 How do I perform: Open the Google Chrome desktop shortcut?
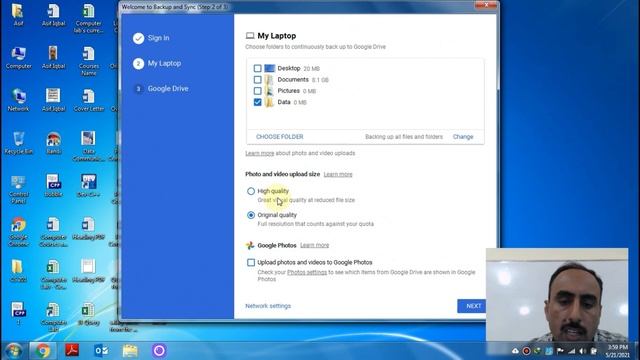[18, 231]
